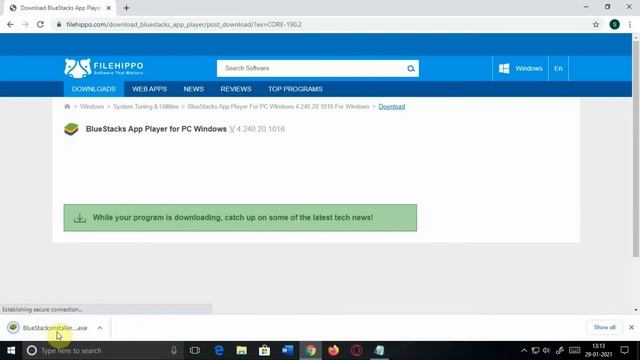Open a new browser tab
The image size is (640, 360).
127,8
